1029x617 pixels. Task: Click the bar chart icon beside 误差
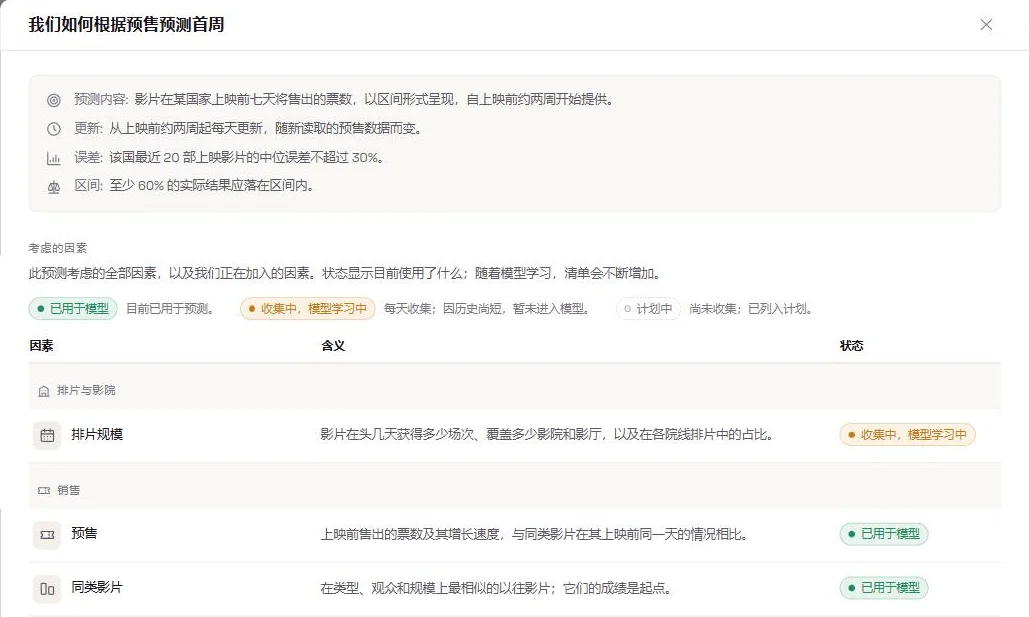point(54,158)
